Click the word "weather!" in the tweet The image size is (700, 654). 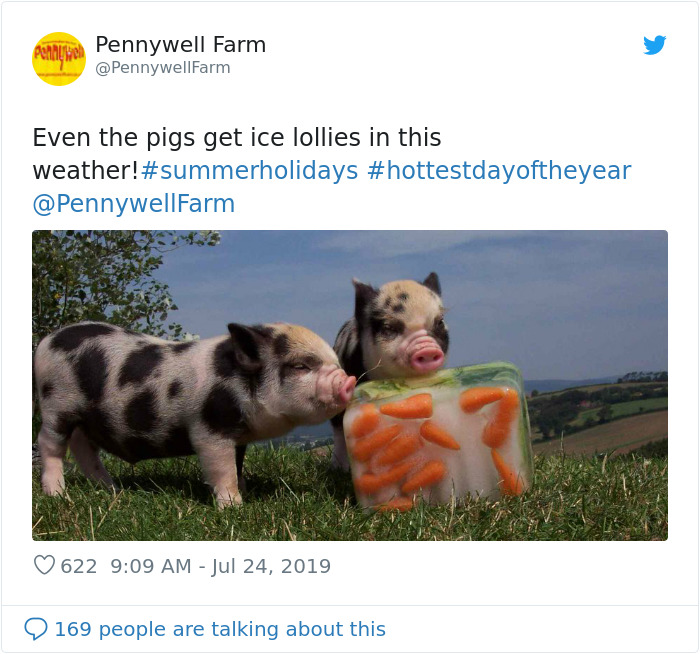(x=85, y=171)
